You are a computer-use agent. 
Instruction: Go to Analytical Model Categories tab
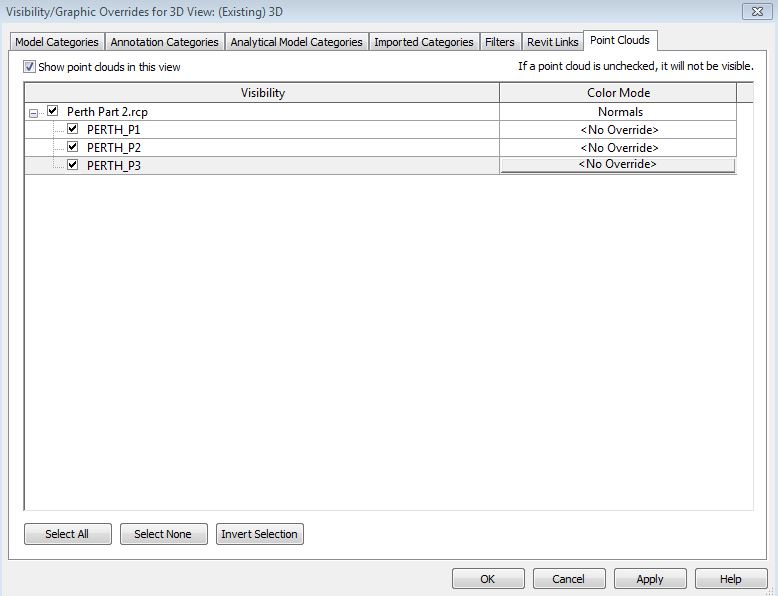tap(296, 42)
